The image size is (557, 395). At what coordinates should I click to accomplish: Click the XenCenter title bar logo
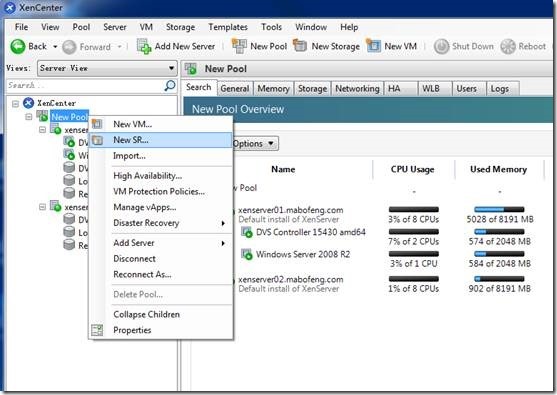(10, 8)
